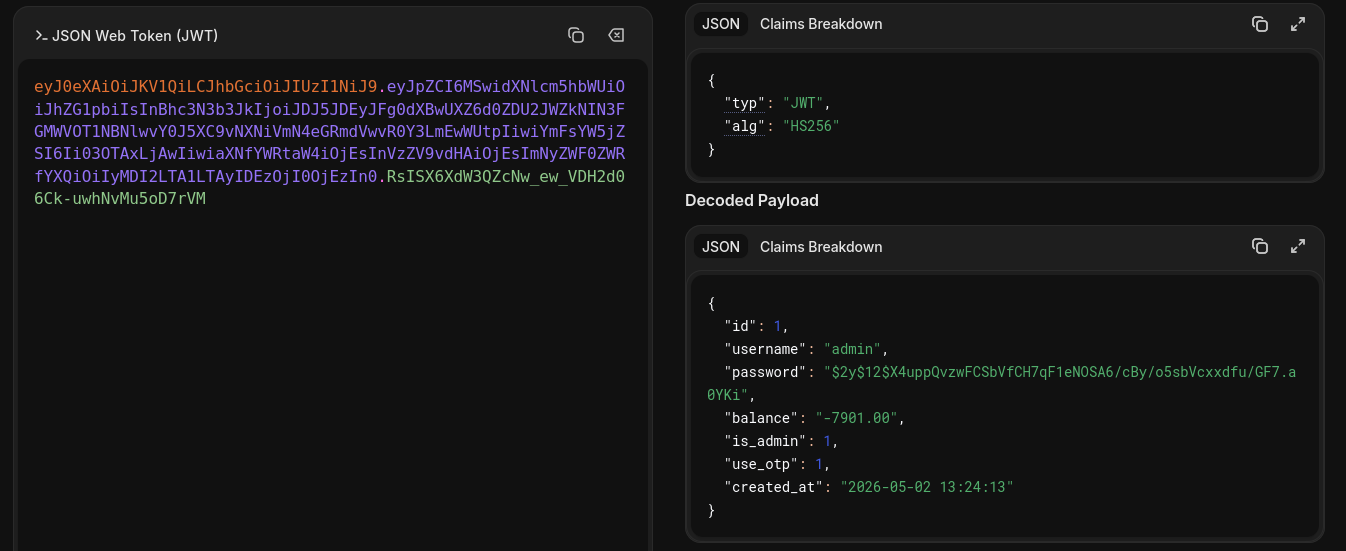Copy the decoded header JSON
This screenshot has height=551, width=1346.
click(1260, 24)
